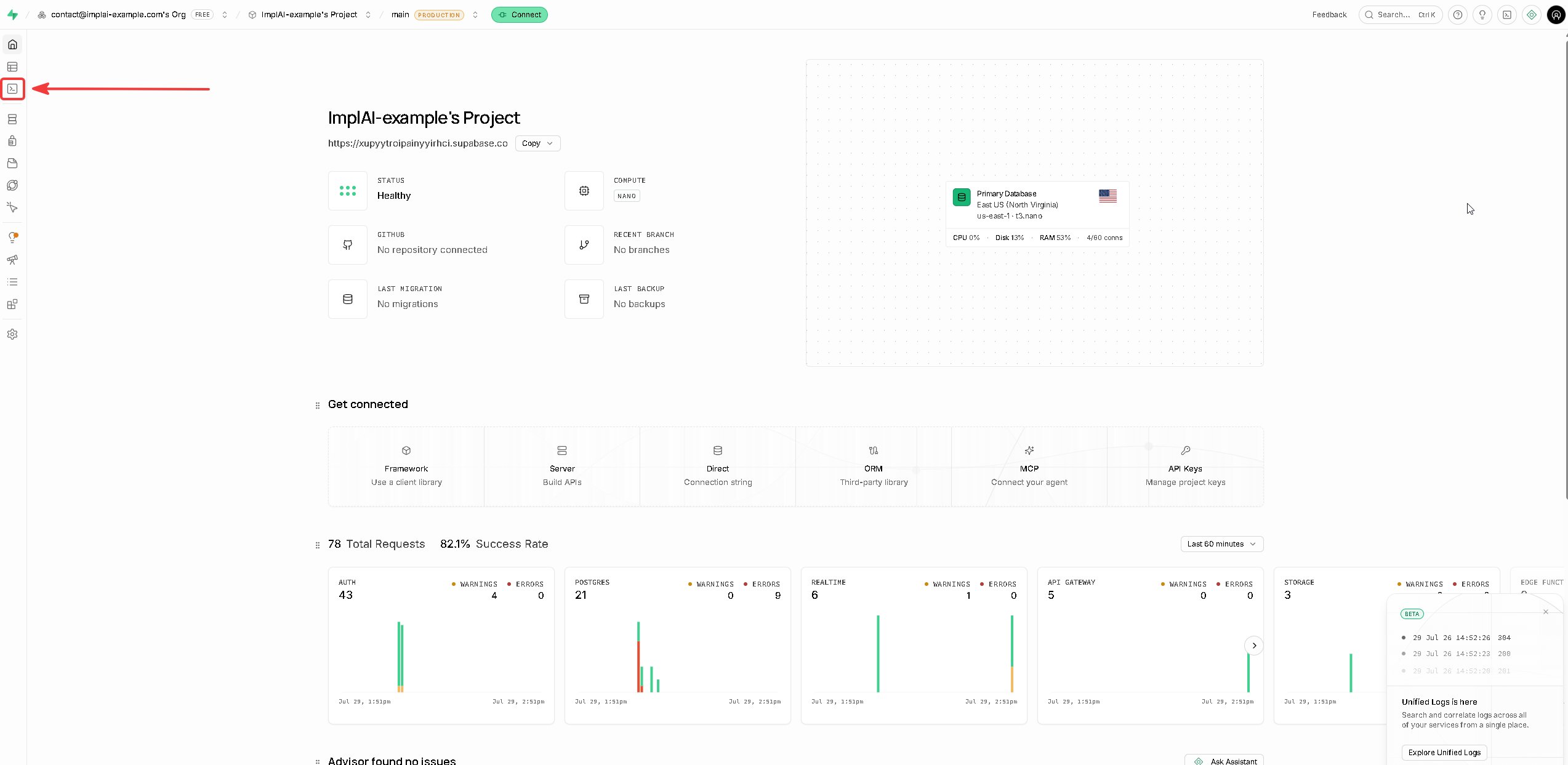This screenshot has width=1568, height=765.
Task: Open Storage bucket icon in sidebar
Action: [x=12, y=163]
